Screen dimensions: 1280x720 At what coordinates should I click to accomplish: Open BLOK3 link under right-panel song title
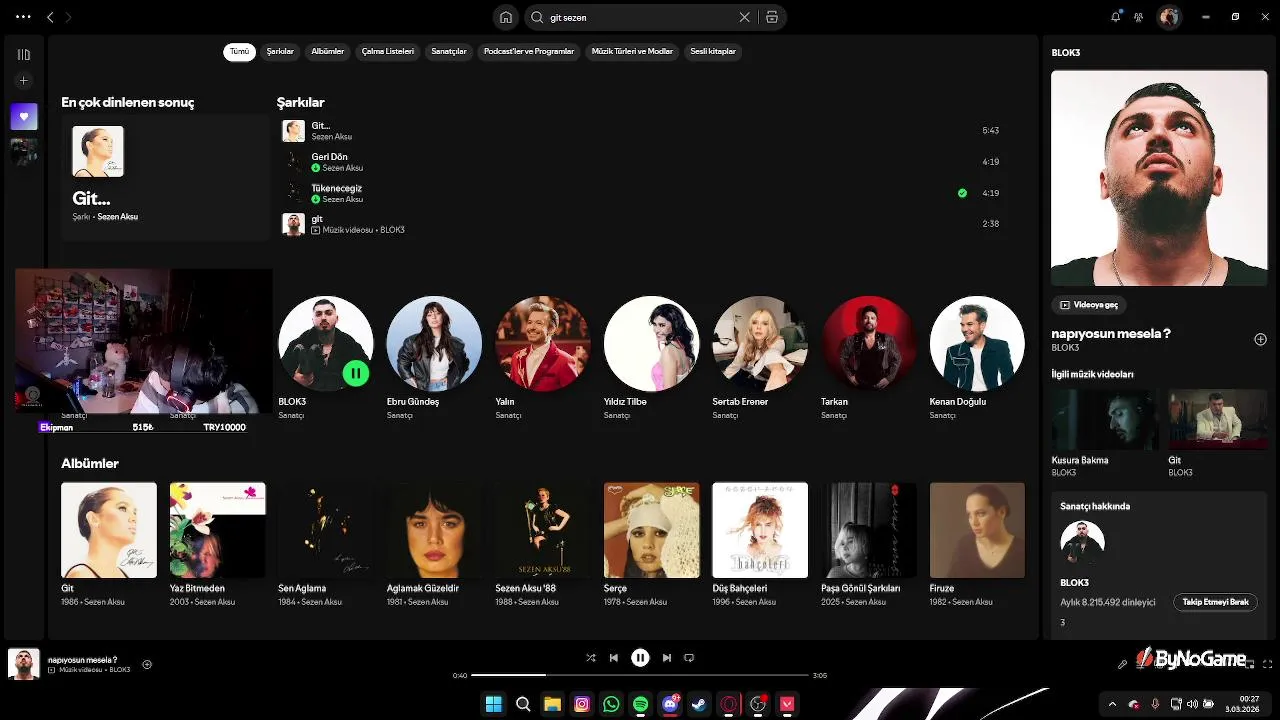tap(1065, 348)
